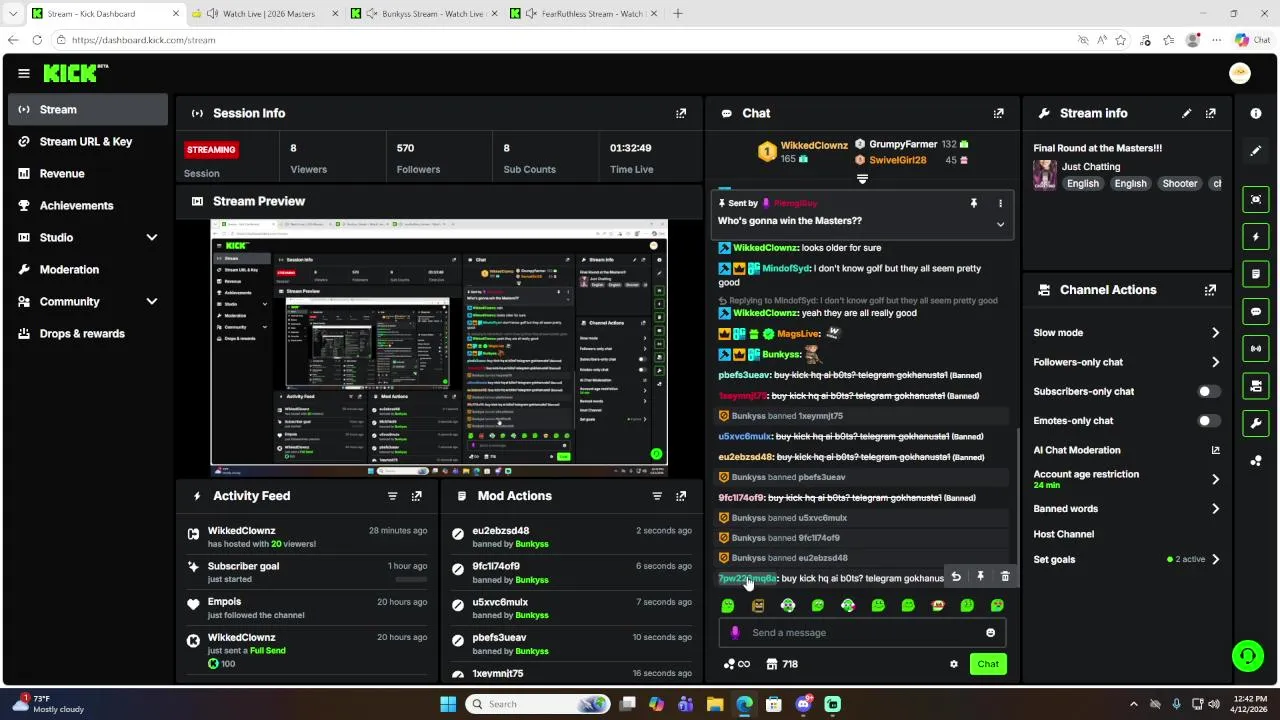1280x720 pixels.
Task: Select the lightning activity widget icon in rail
Action: (1256, 237)
